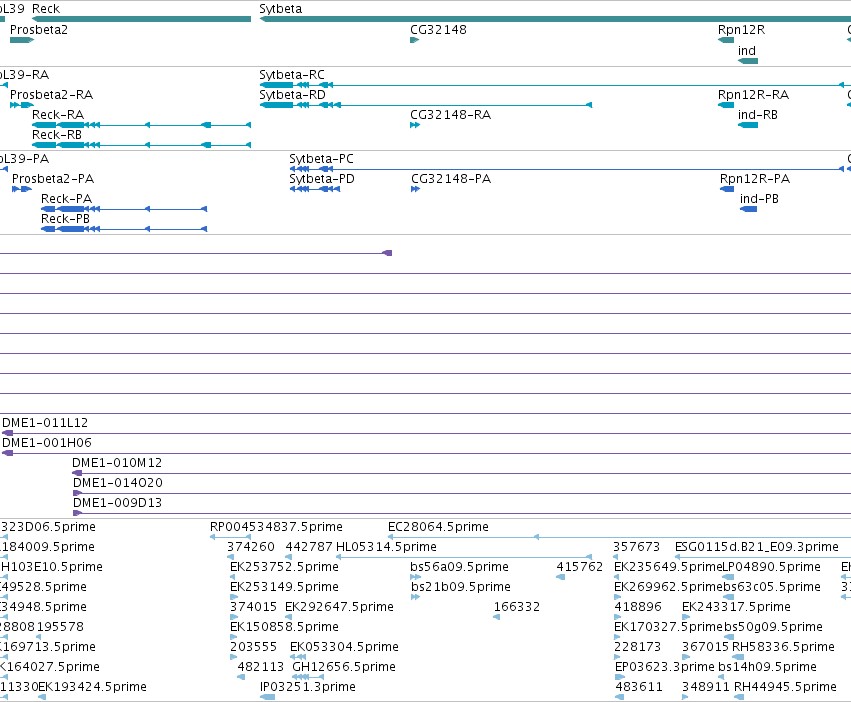Screen dimensions: 851x702
Task: Select the ind-RB transcript
Action: pyautogui.click(x=748, y=125)
